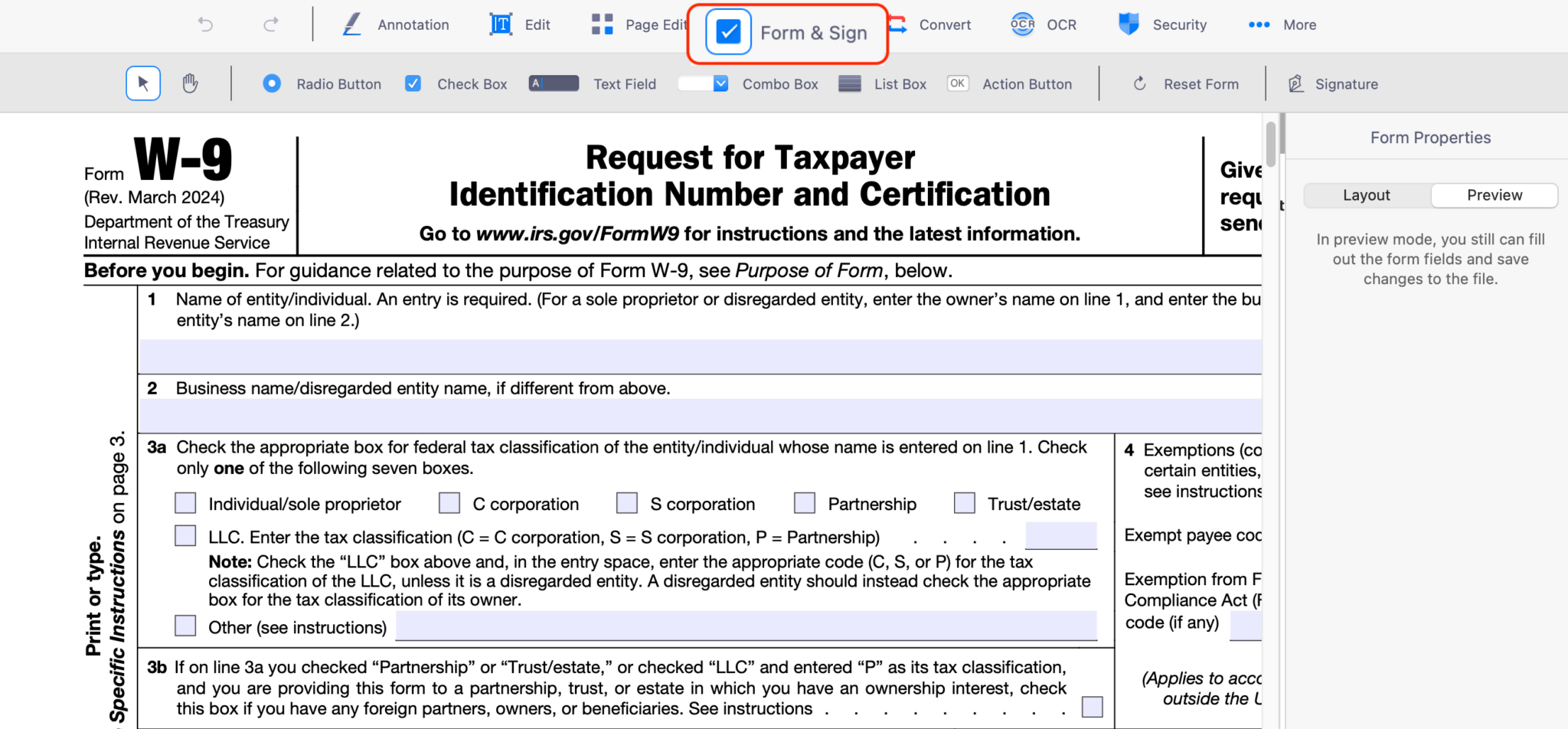This screenshot has height=729, width=1568.
Task: Open the Preview tab in Form Properties
Action: pyautogui.click(x=1493, y=195)
